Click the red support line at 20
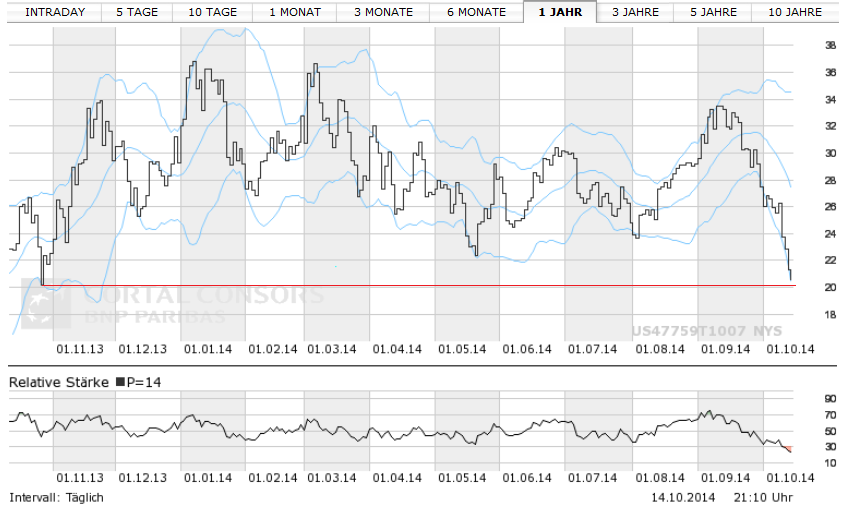The image size is (858, 515). click(419, 286)
